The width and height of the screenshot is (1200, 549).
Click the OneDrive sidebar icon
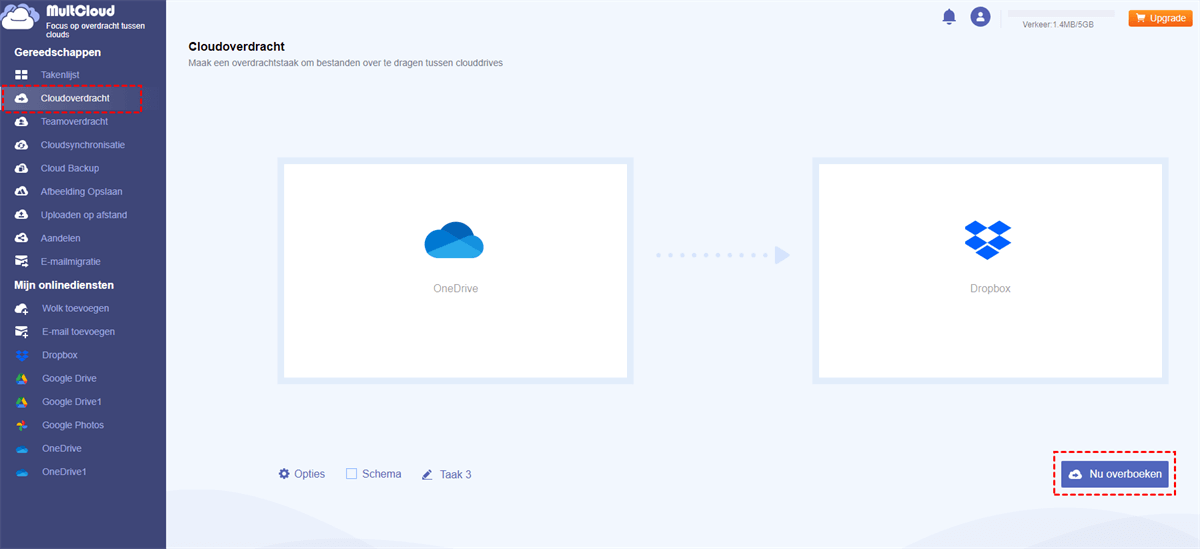click(x=22, y=448)
